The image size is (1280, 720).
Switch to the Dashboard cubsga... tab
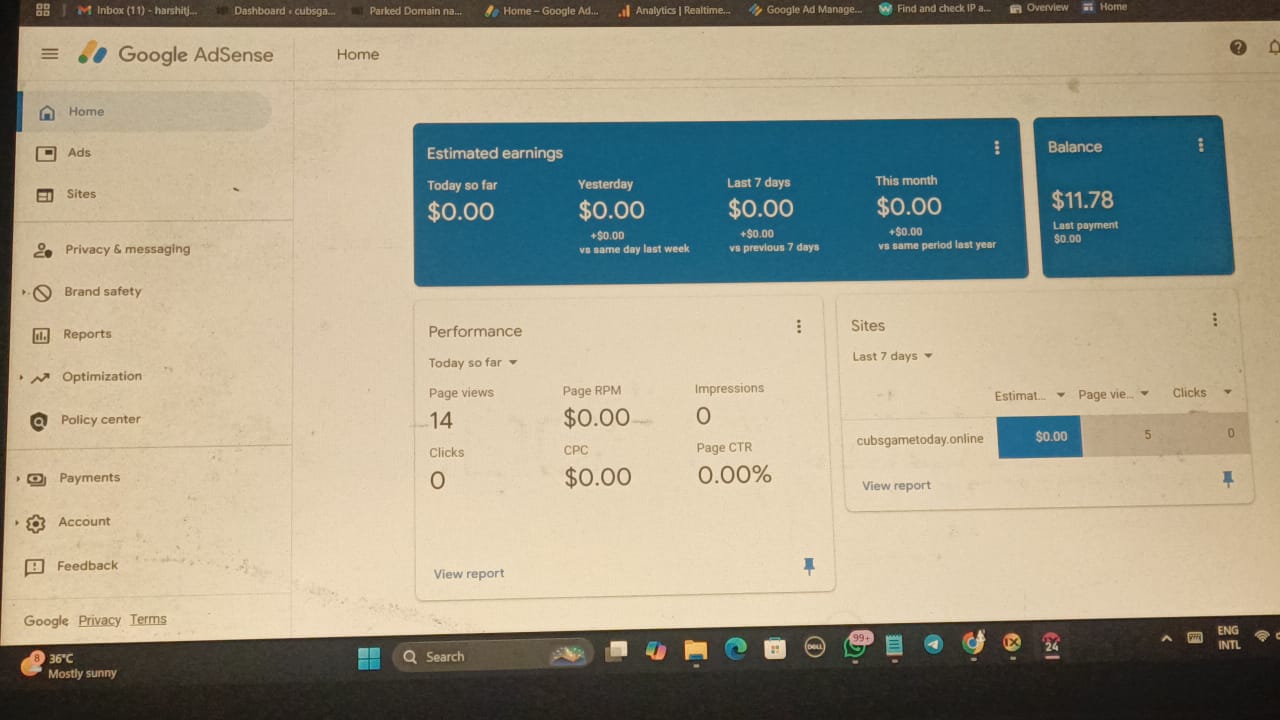tap(274, 11)
